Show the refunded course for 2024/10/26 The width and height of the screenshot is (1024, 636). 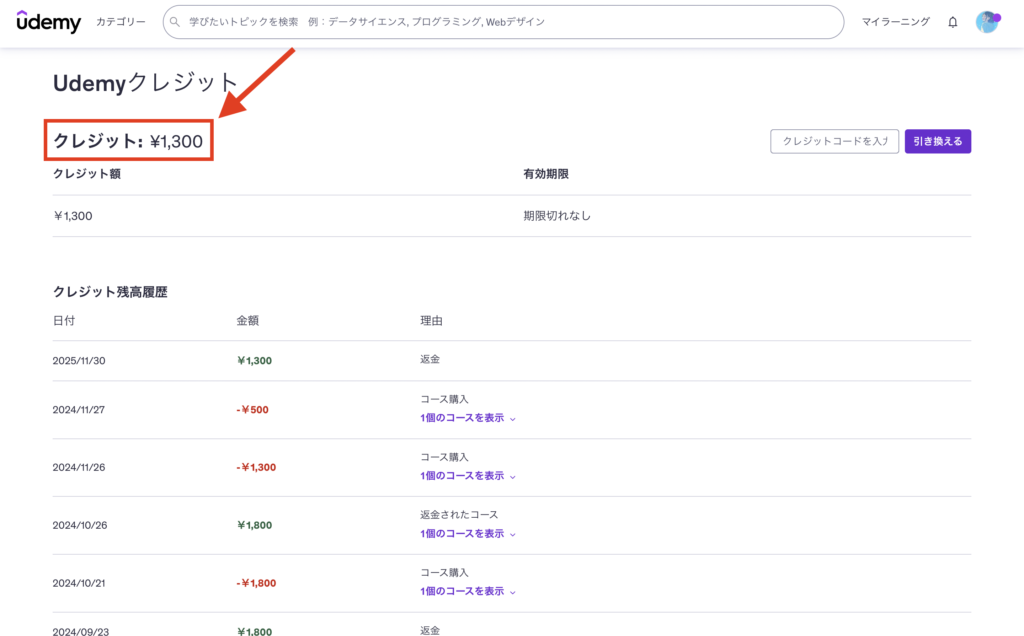point(467,534)
